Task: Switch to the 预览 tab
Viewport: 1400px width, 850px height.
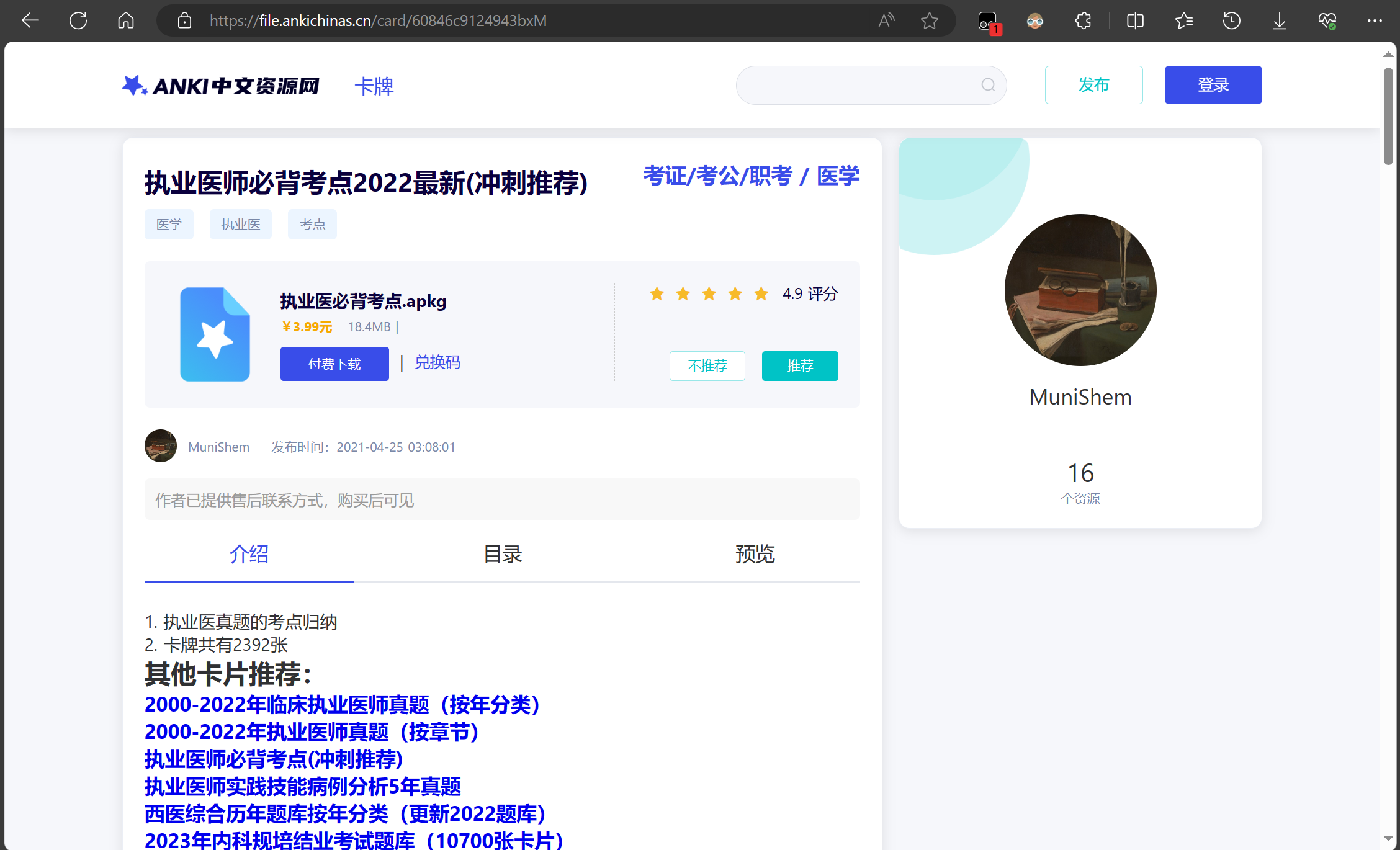Action: point(755,554)
